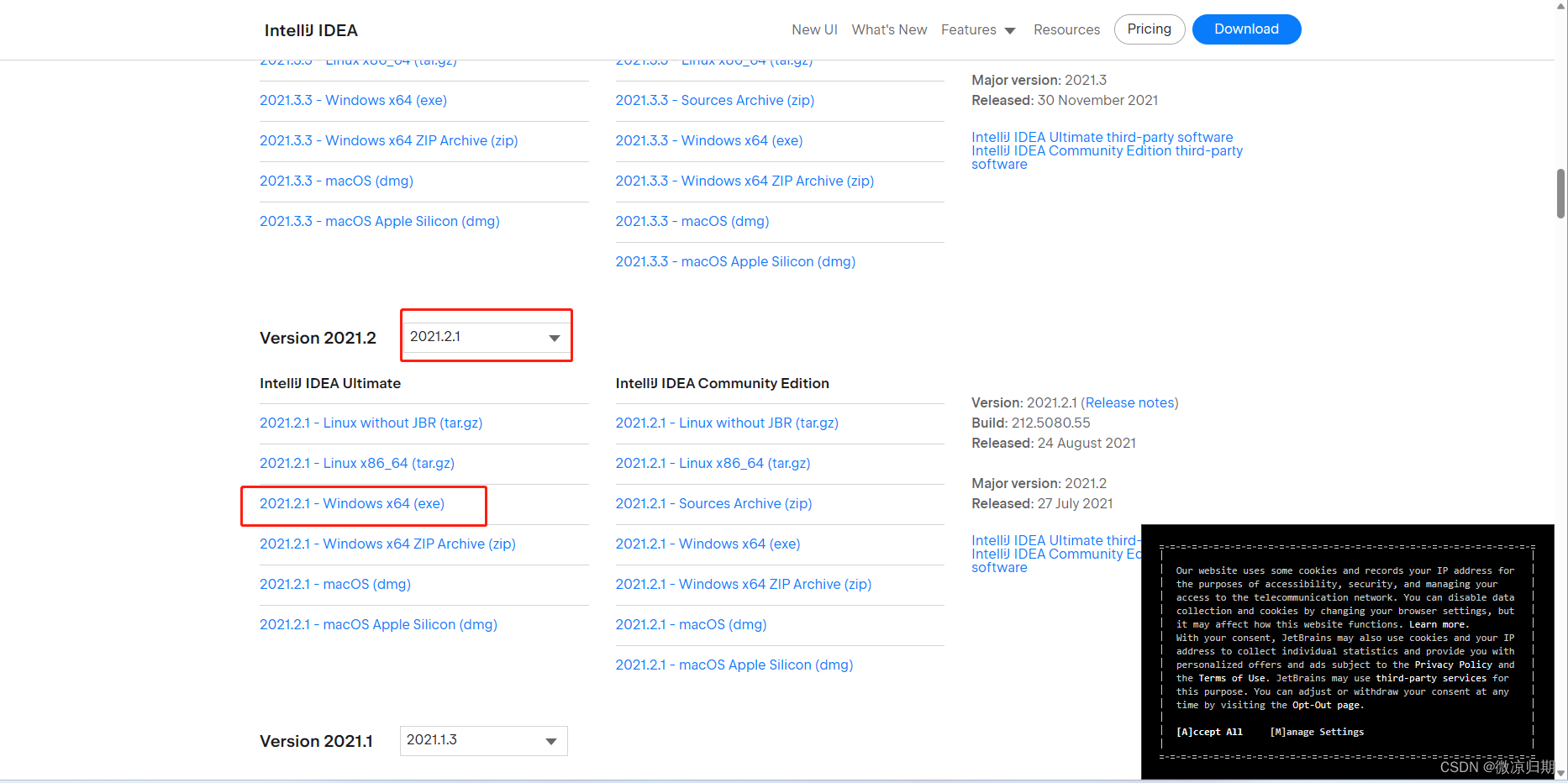Click the blue Download button
The height and width of the screenshot is (783, 1568).
(1246, 29)
